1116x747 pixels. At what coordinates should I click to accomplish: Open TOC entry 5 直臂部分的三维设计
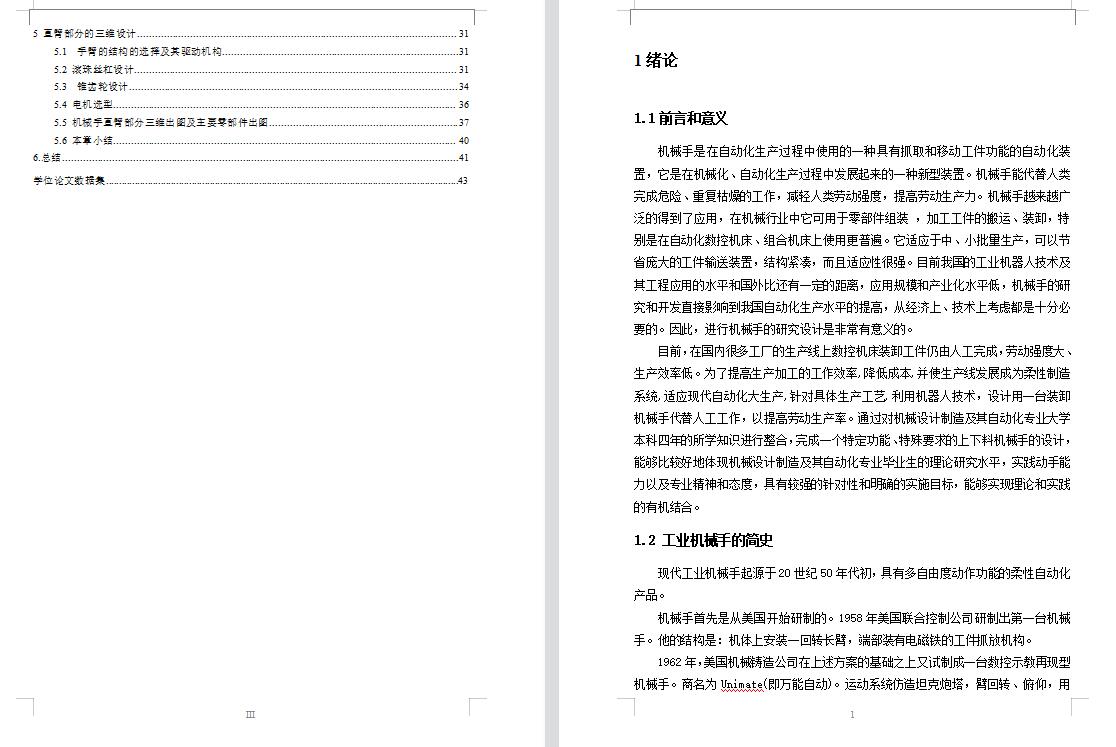coord(84,34)
